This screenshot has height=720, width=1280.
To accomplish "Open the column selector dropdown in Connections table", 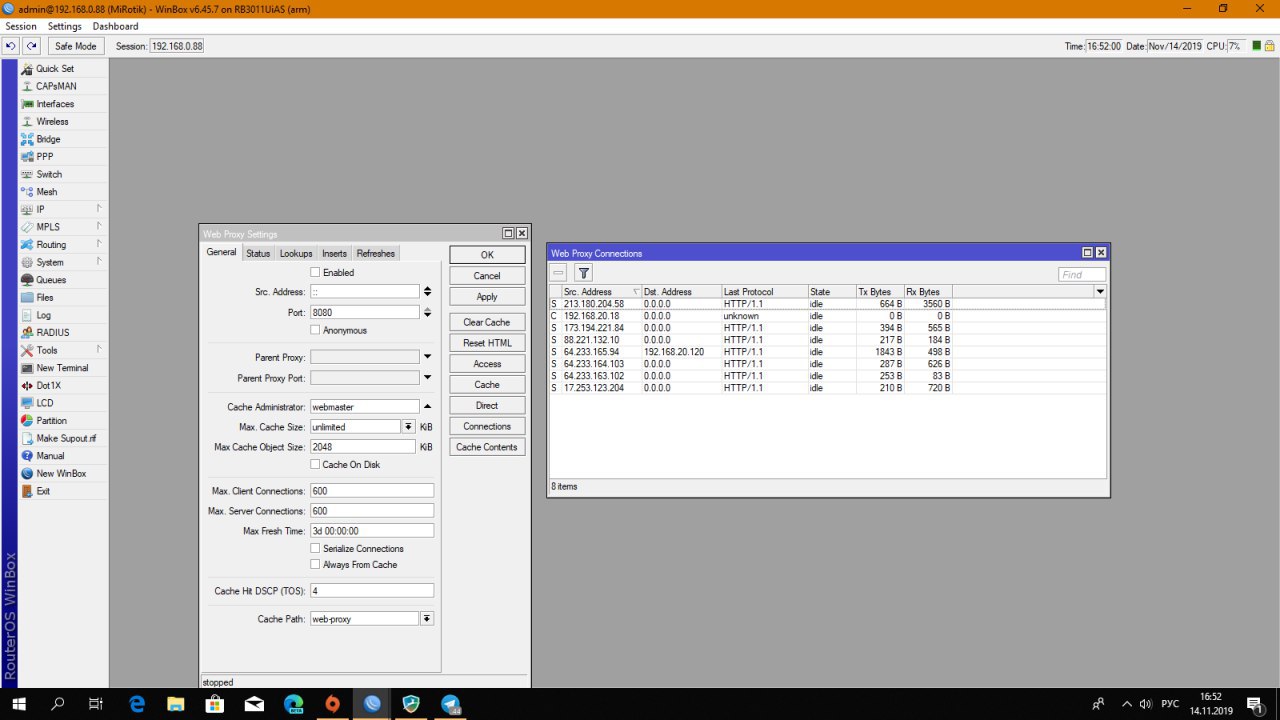I will (x=1101, y=292).
